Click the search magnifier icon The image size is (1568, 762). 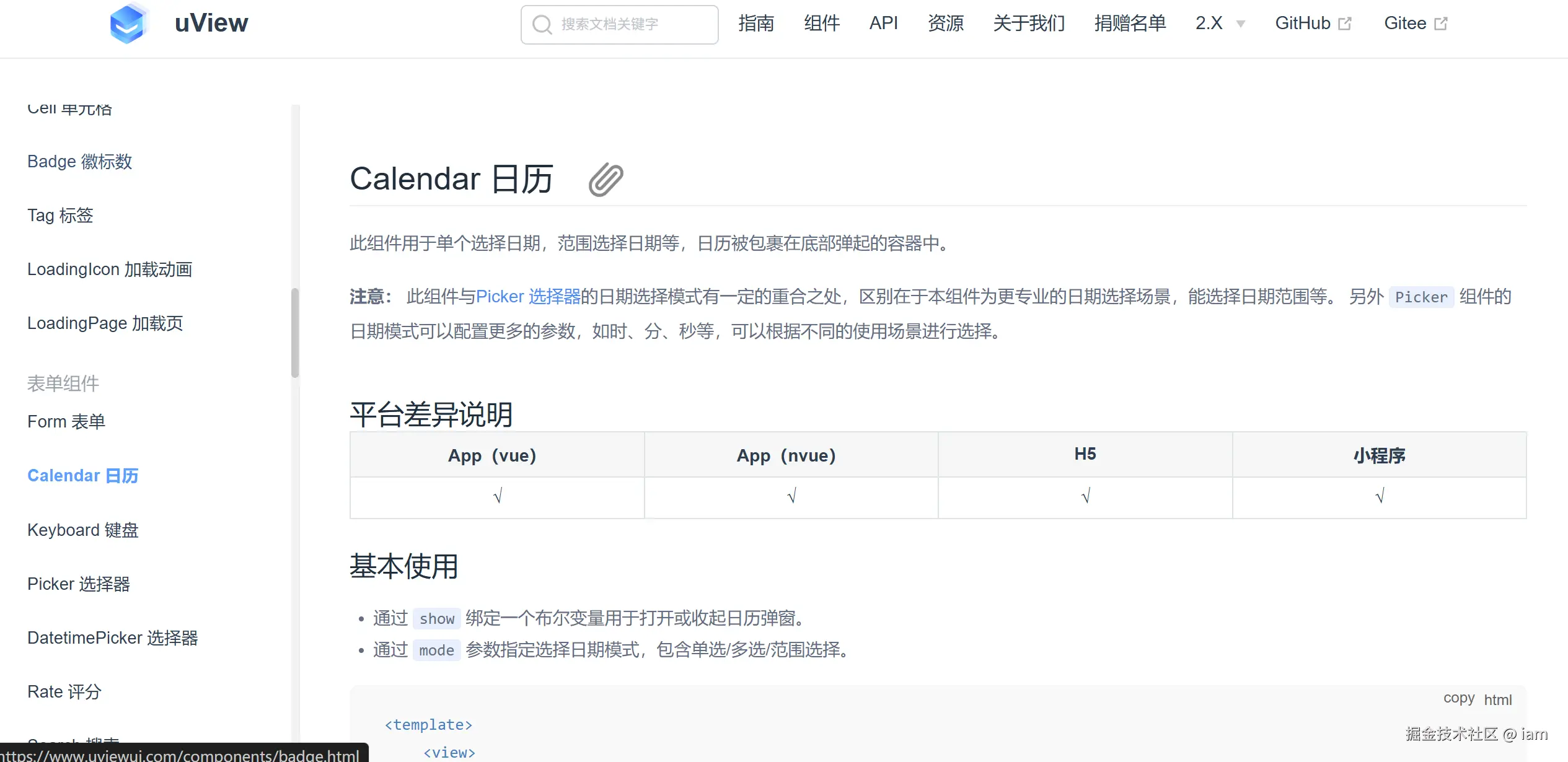[542, 24]
